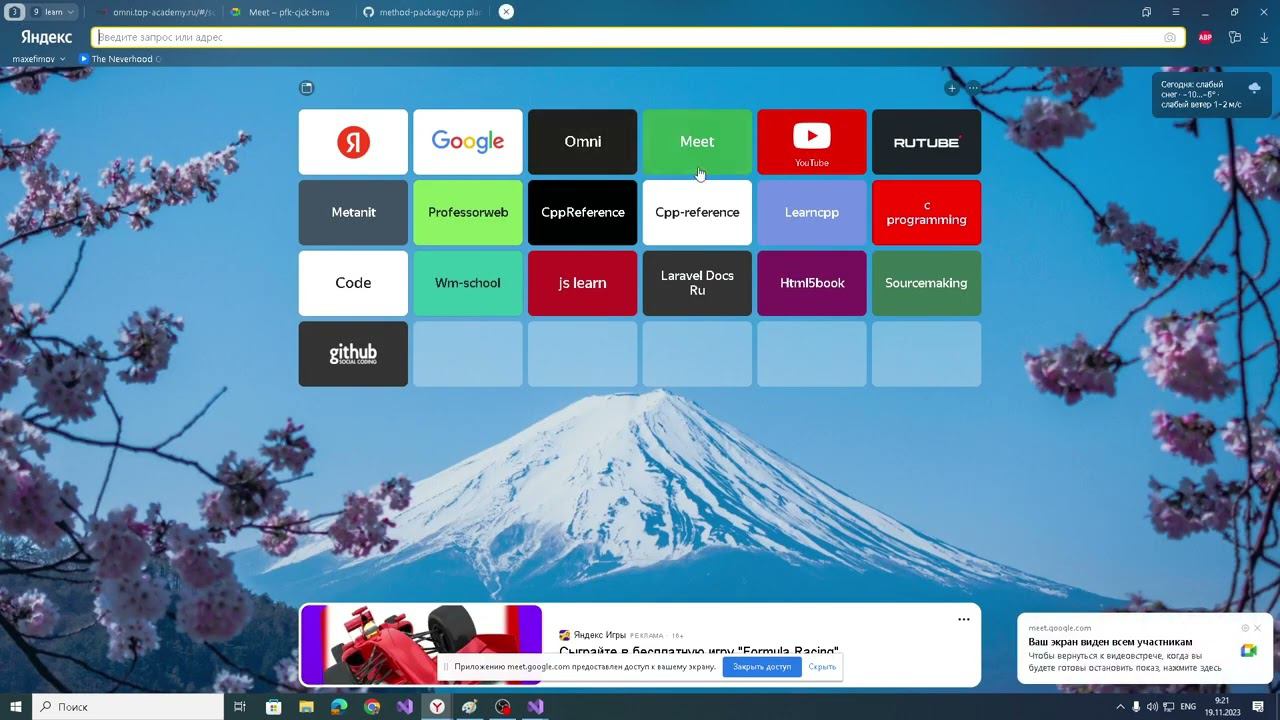Open the red c programming tile

[x=926, y=212]
